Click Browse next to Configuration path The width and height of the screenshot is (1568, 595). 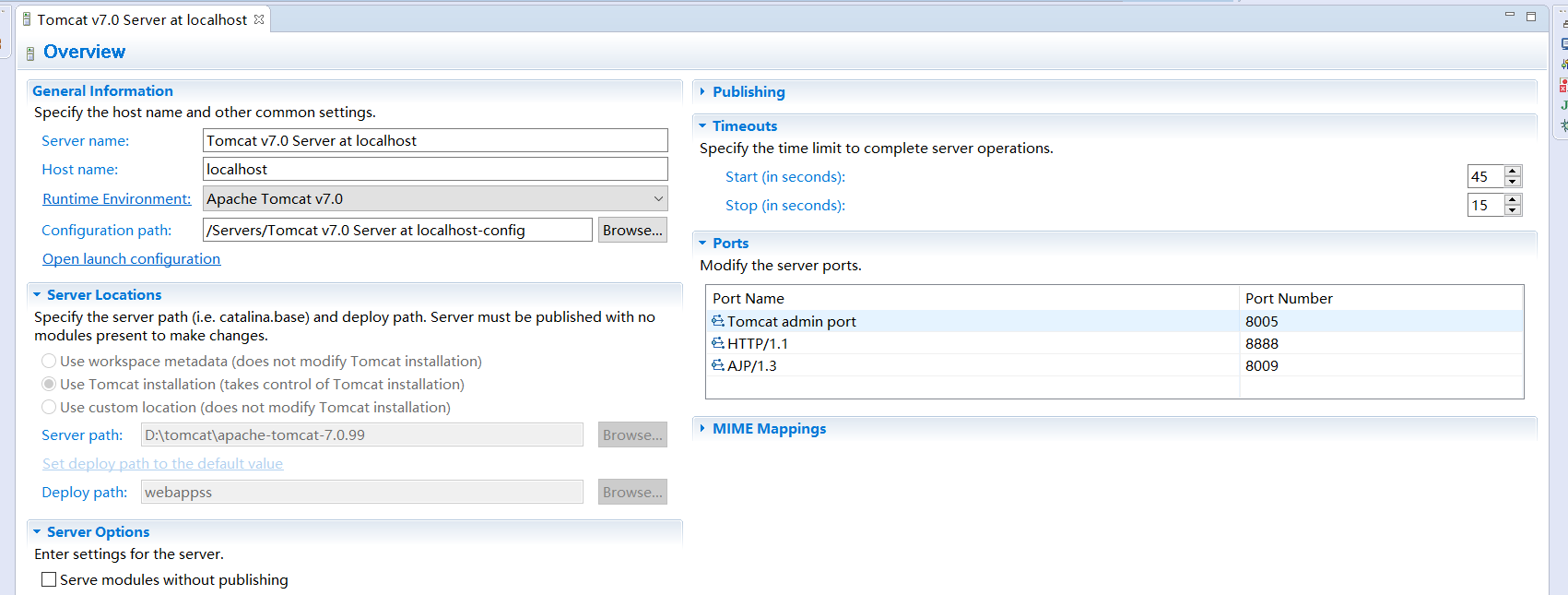(x=632, y=230)
